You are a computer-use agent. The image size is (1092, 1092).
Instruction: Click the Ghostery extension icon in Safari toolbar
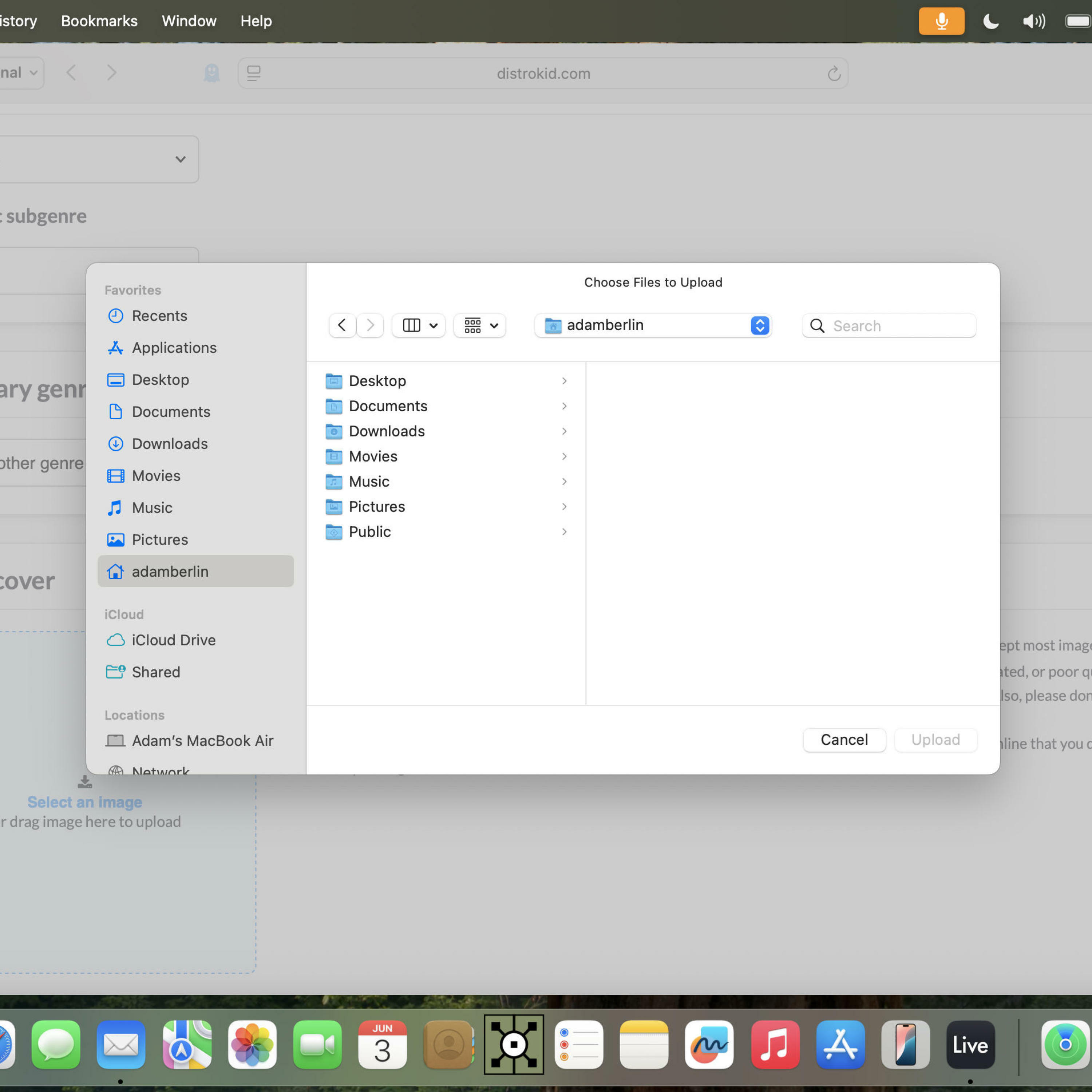pos(211,73)
